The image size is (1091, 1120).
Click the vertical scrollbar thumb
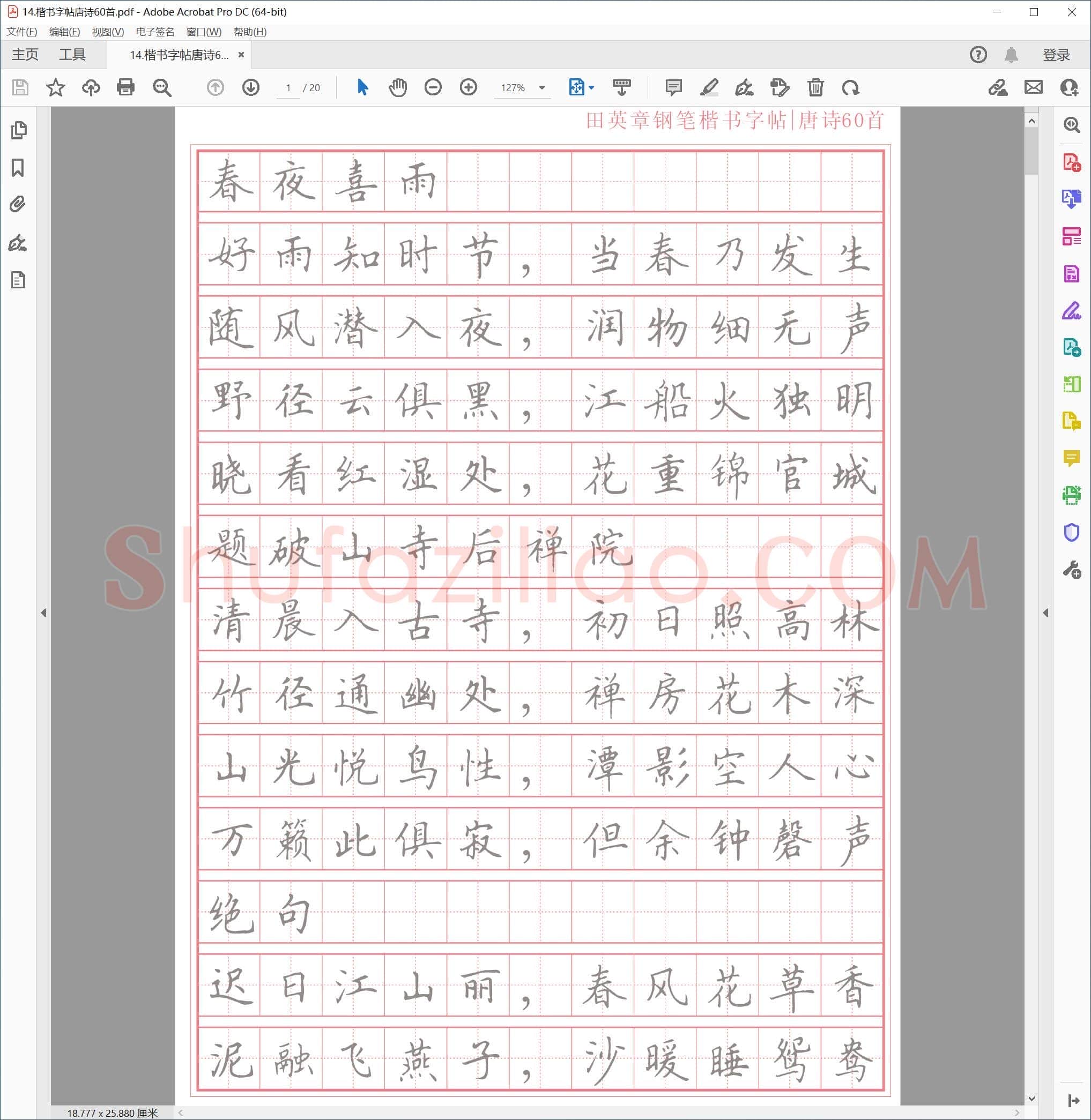click(1031, 151)
